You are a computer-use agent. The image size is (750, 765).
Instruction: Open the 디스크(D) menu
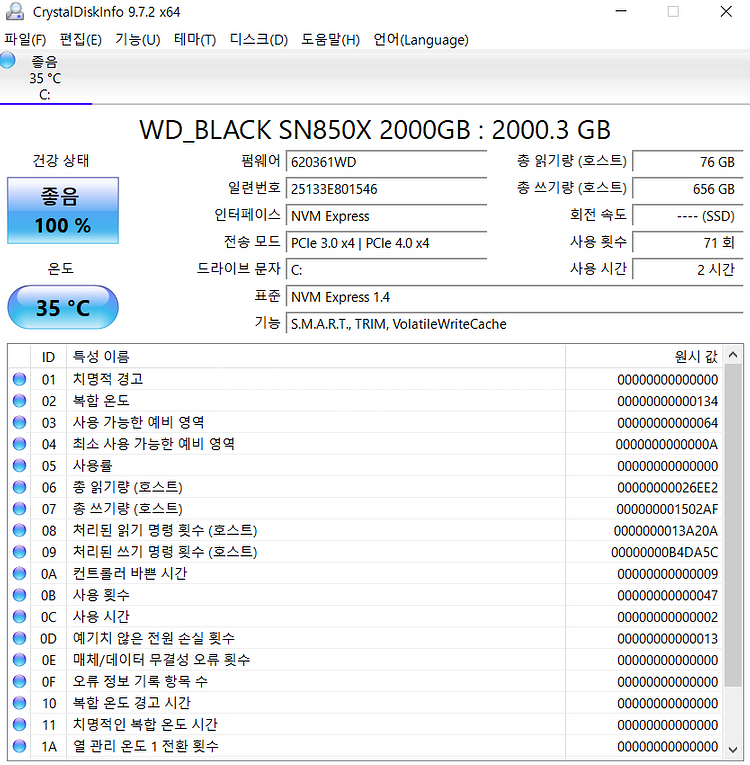tap(259, 40)
